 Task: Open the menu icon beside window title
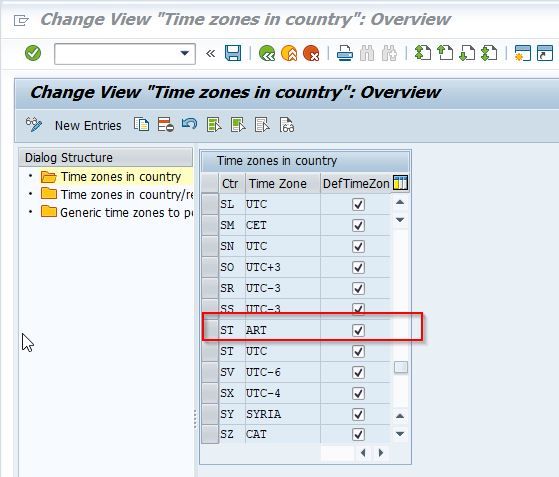[x=21, y=20]
